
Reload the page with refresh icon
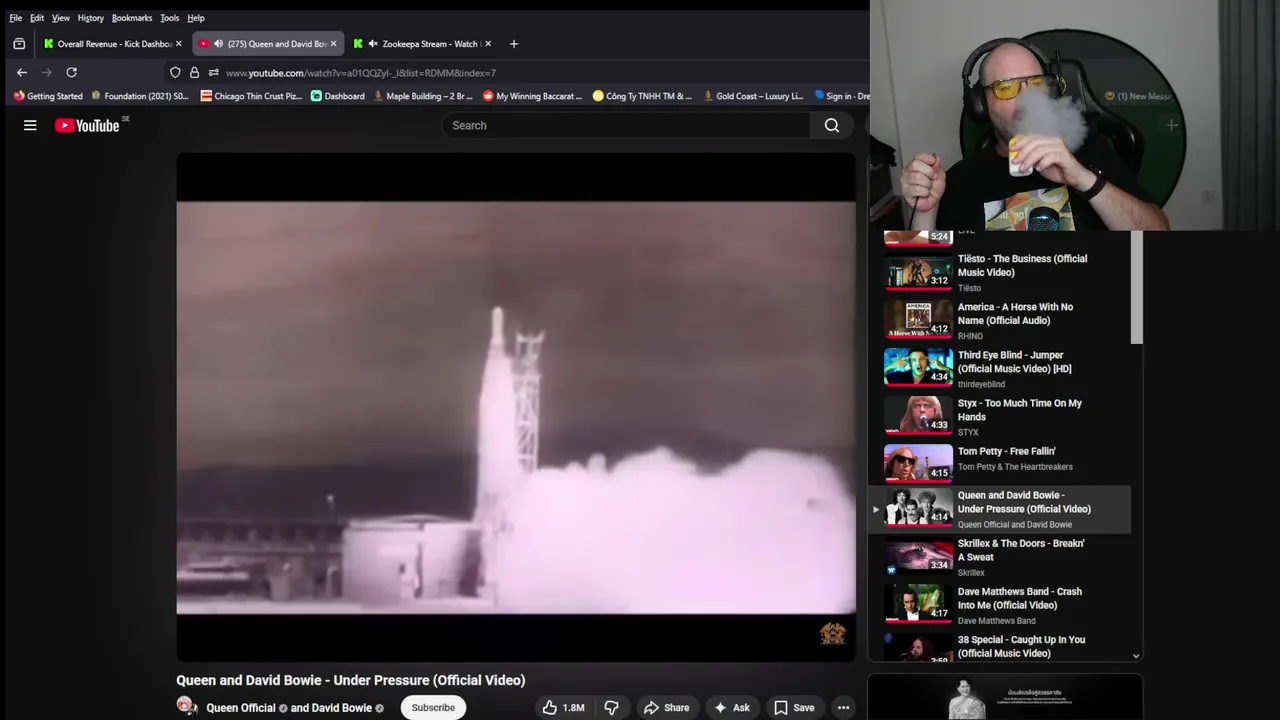71,72
